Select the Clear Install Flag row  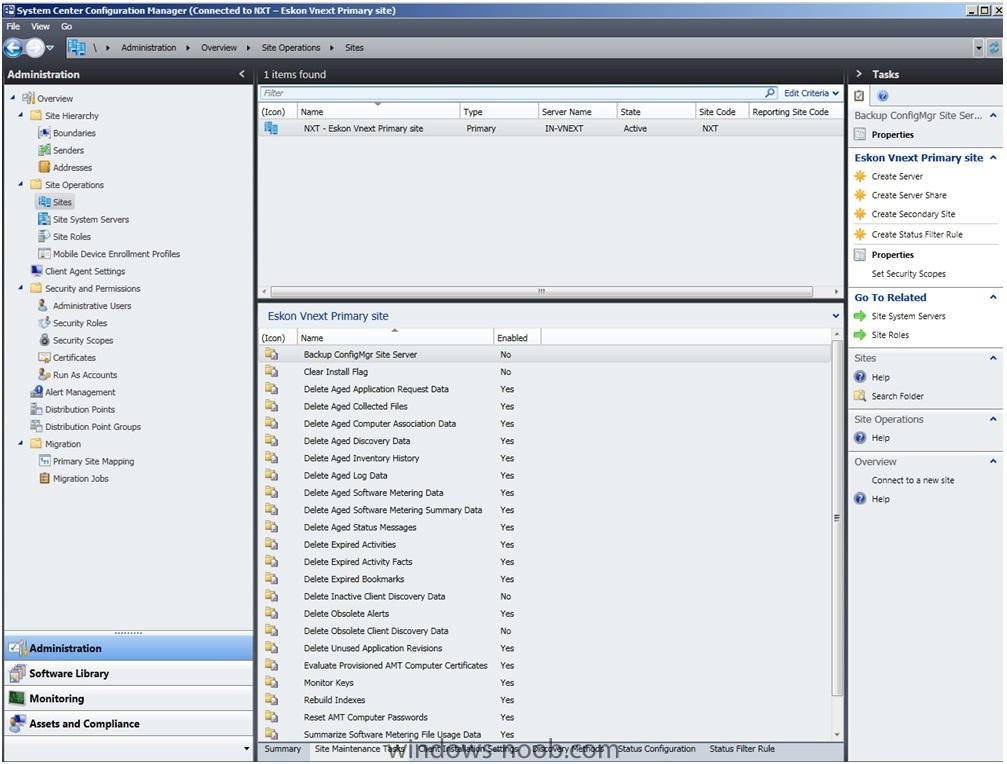[x=546, y=372]
